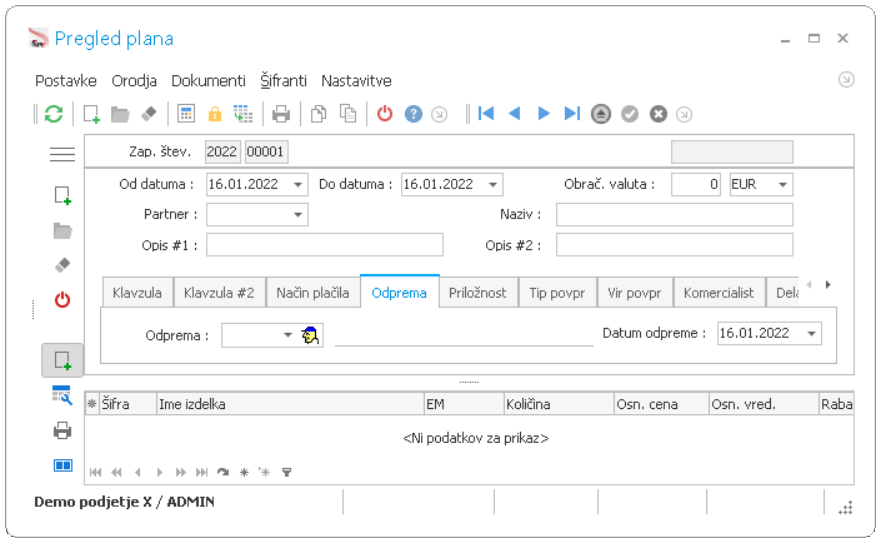Create a new document from the top toolbar

[x=91, y=114]
